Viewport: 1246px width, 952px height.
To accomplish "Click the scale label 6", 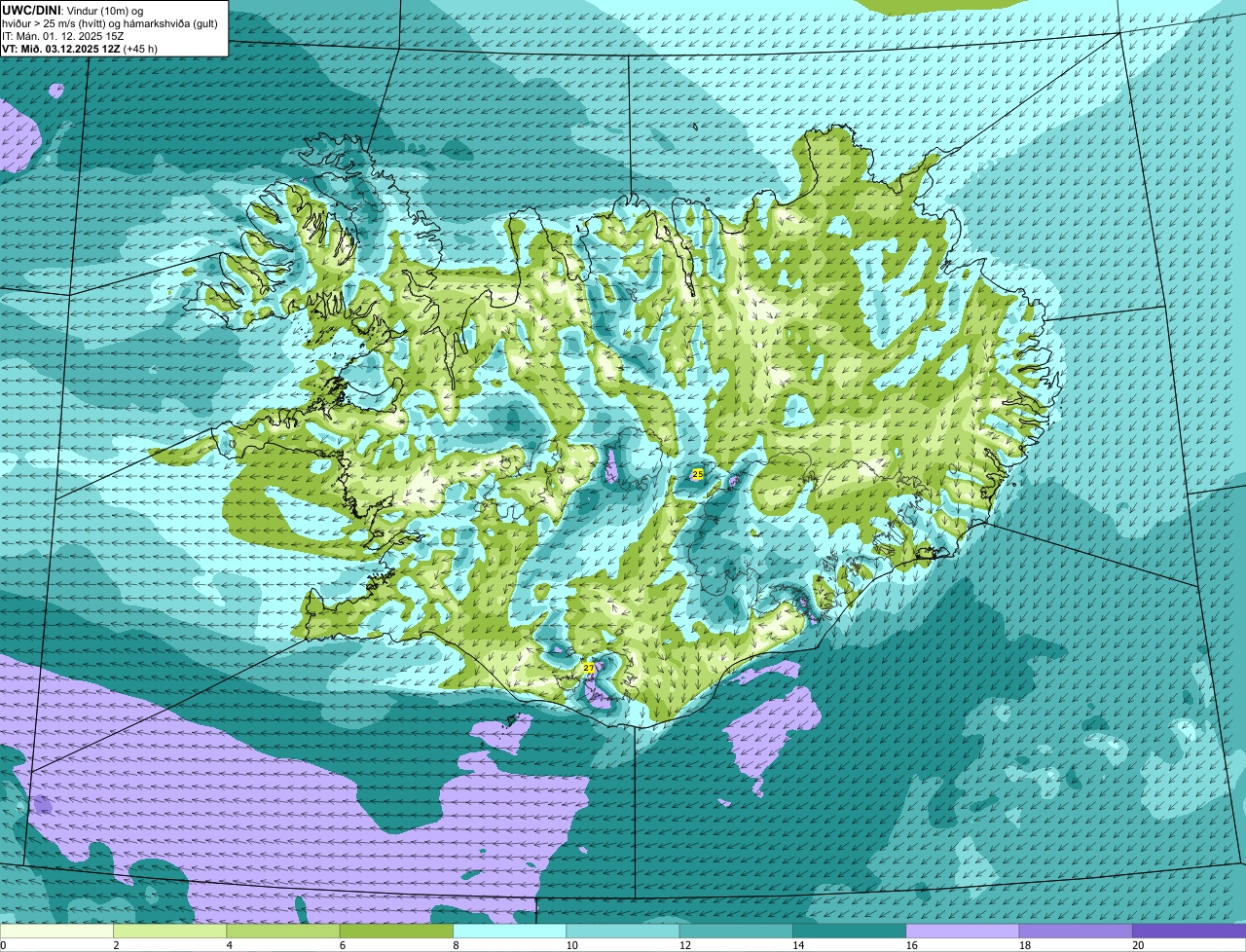I will pos(343,945).
